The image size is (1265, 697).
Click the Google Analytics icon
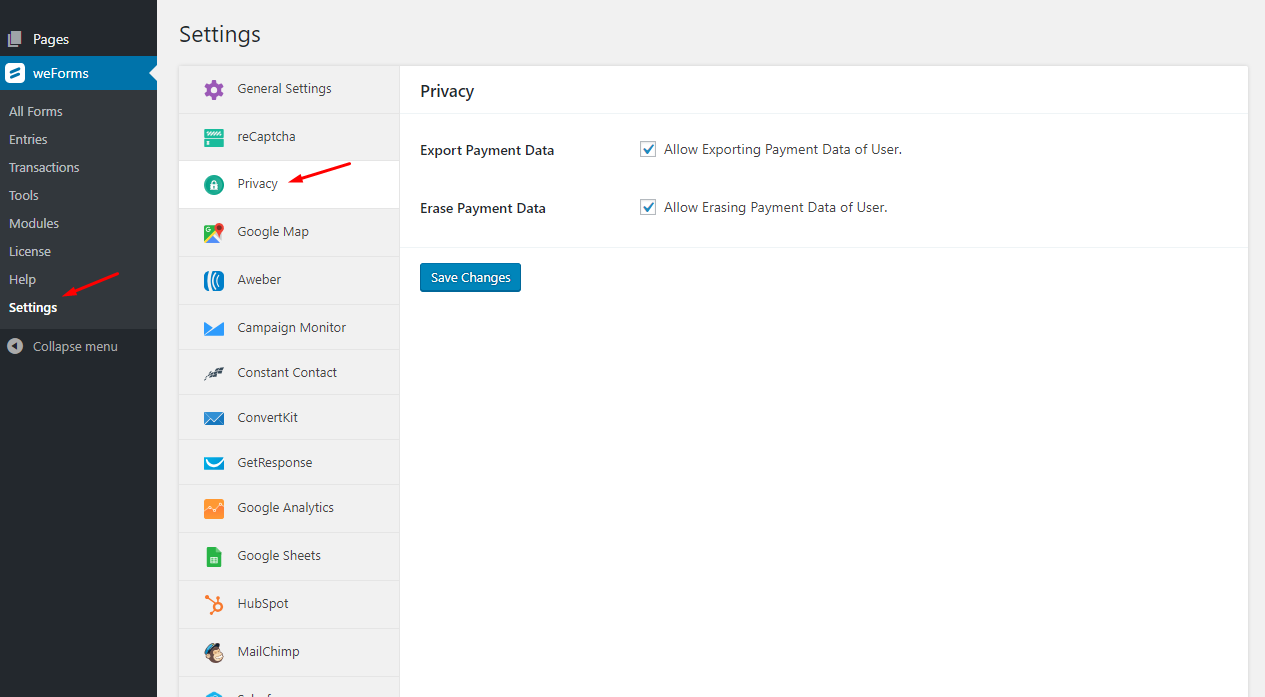[x=214, y=508]
